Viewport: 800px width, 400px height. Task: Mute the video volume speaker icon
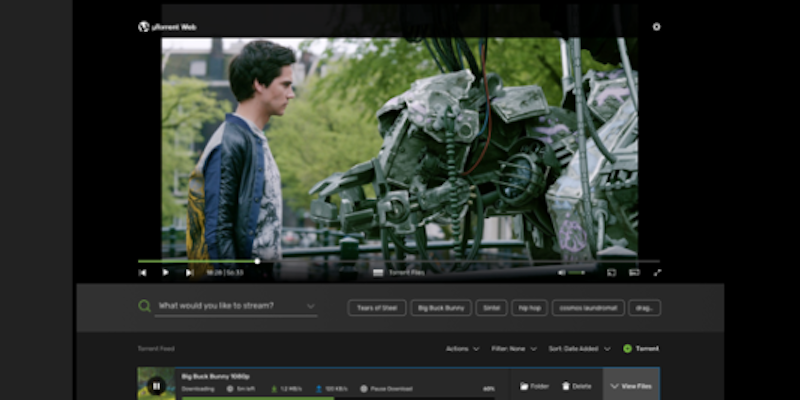[x=562, y=272]
